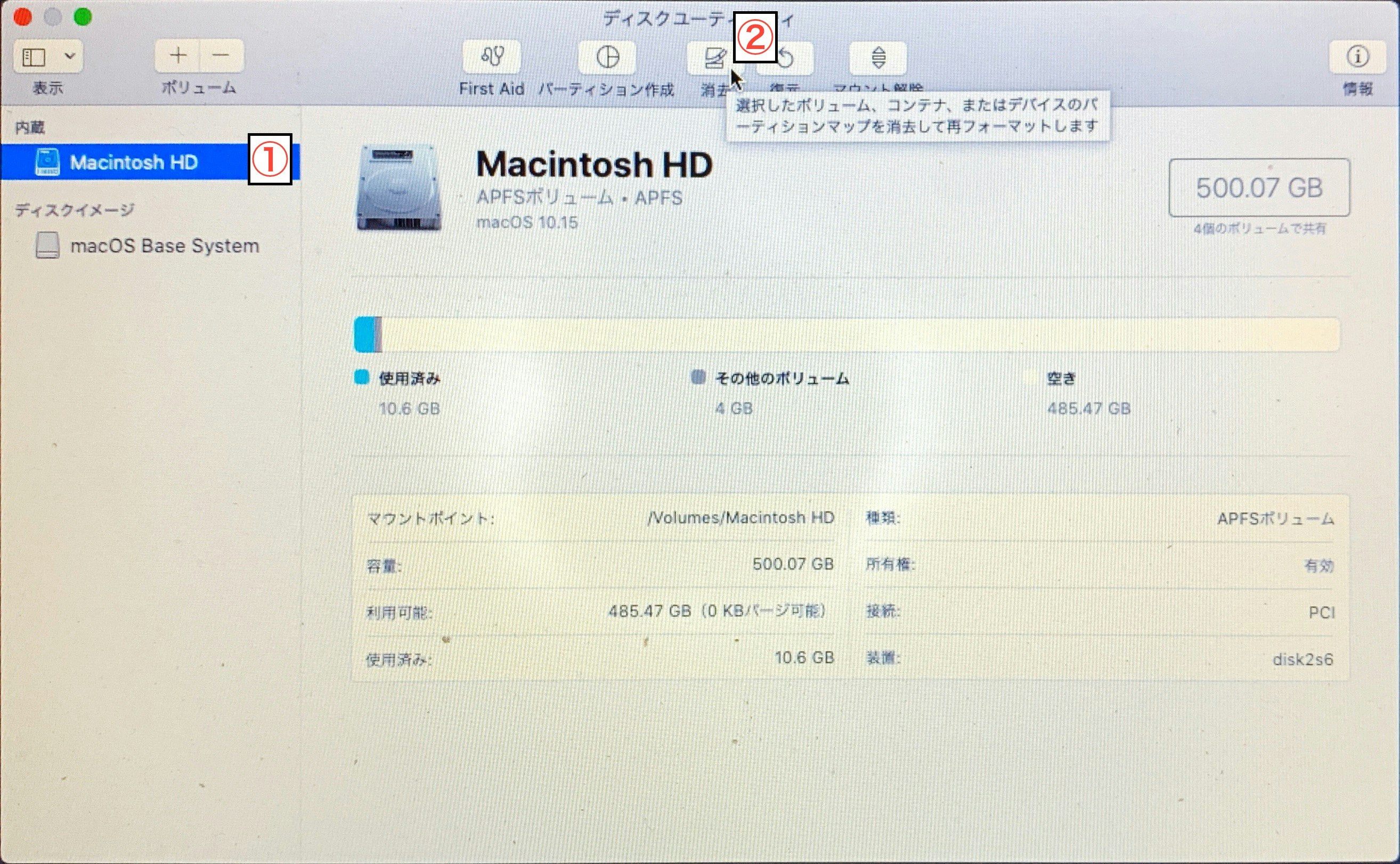Viewport: 1400px width, 864px height.
Task: Click the 有効 ownership value
Action: tap(1319, 566)
